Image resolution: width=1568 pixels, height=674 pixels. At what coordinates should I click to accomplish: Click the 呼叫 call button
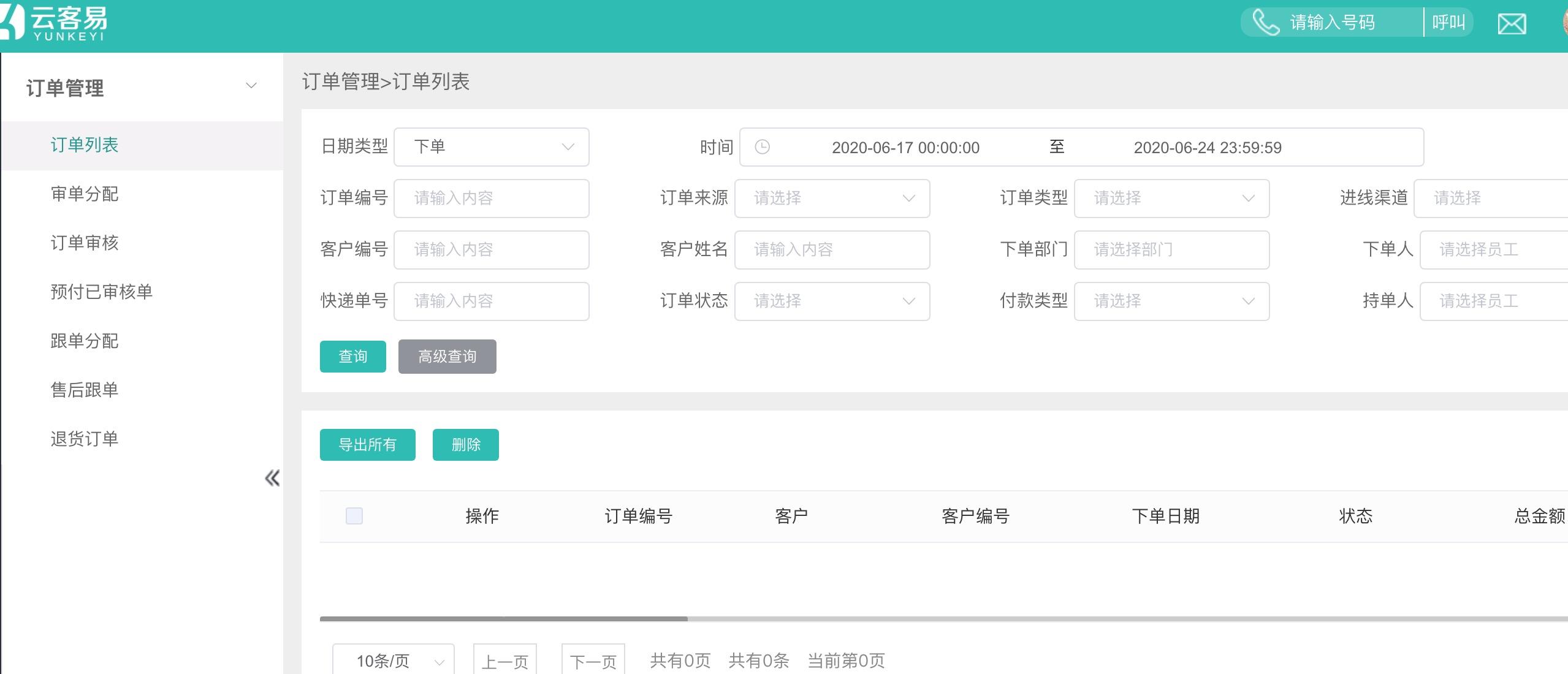pyautogui.click(x=1448, y=23)
